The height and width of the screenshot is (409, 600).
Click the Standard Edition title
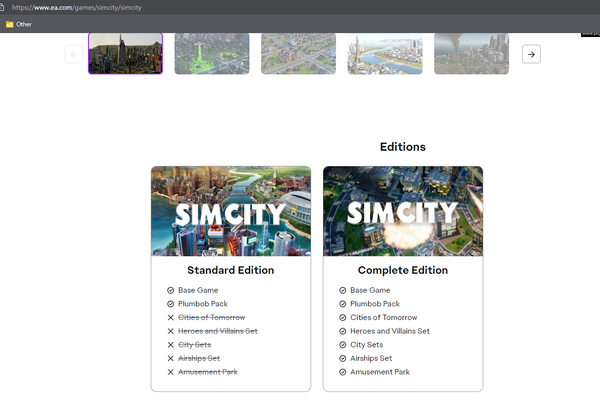pos(231,270)
